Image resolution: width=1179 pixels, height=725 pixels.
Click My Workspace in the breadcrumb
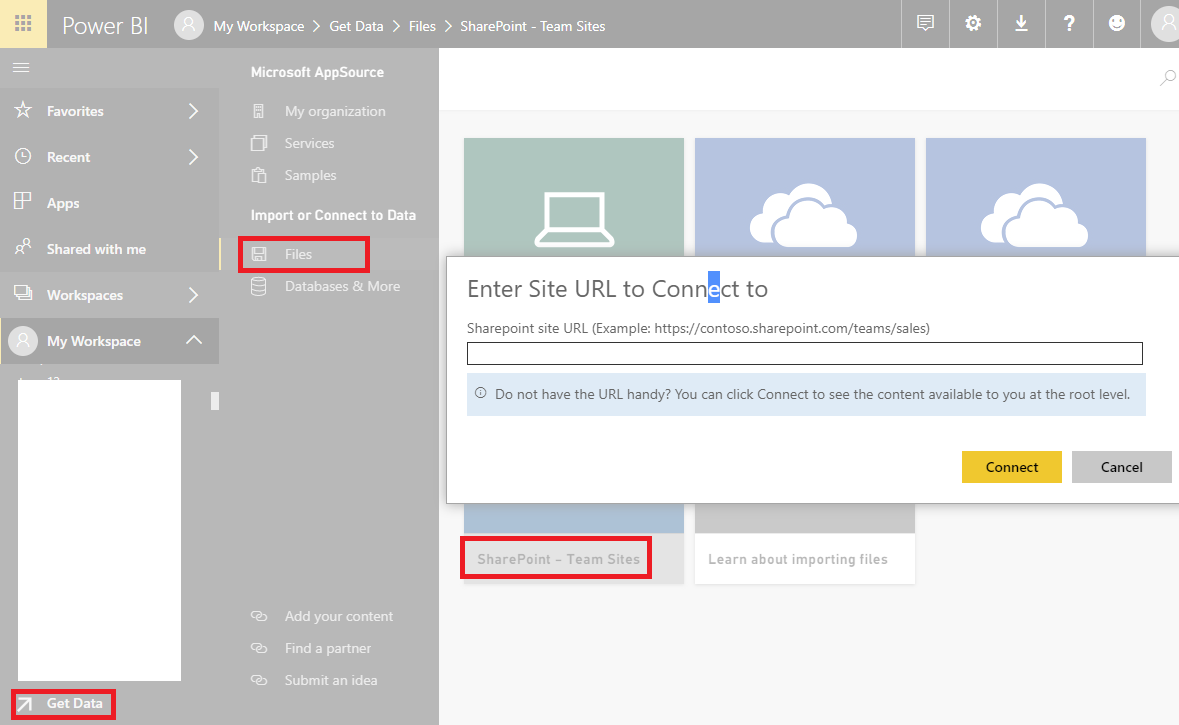259,26
